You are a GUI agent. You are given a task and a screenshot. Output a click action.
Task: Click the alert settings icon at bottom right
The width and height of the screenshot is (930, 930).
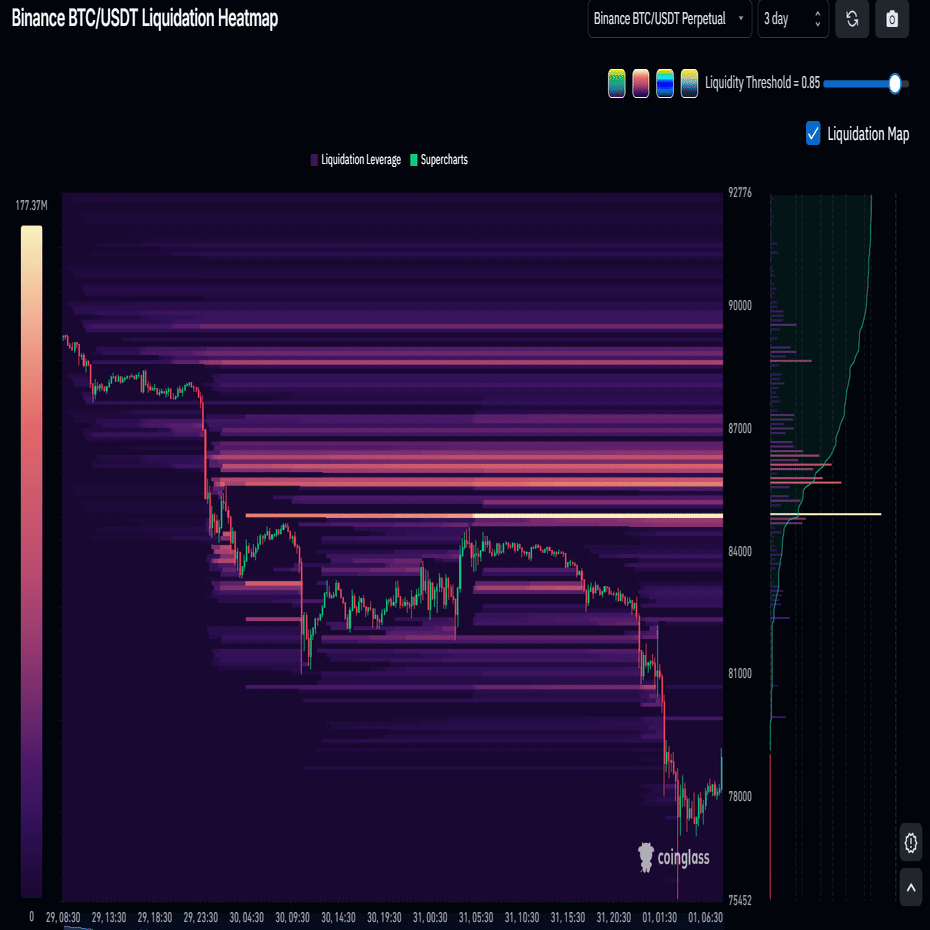[910, 842]
